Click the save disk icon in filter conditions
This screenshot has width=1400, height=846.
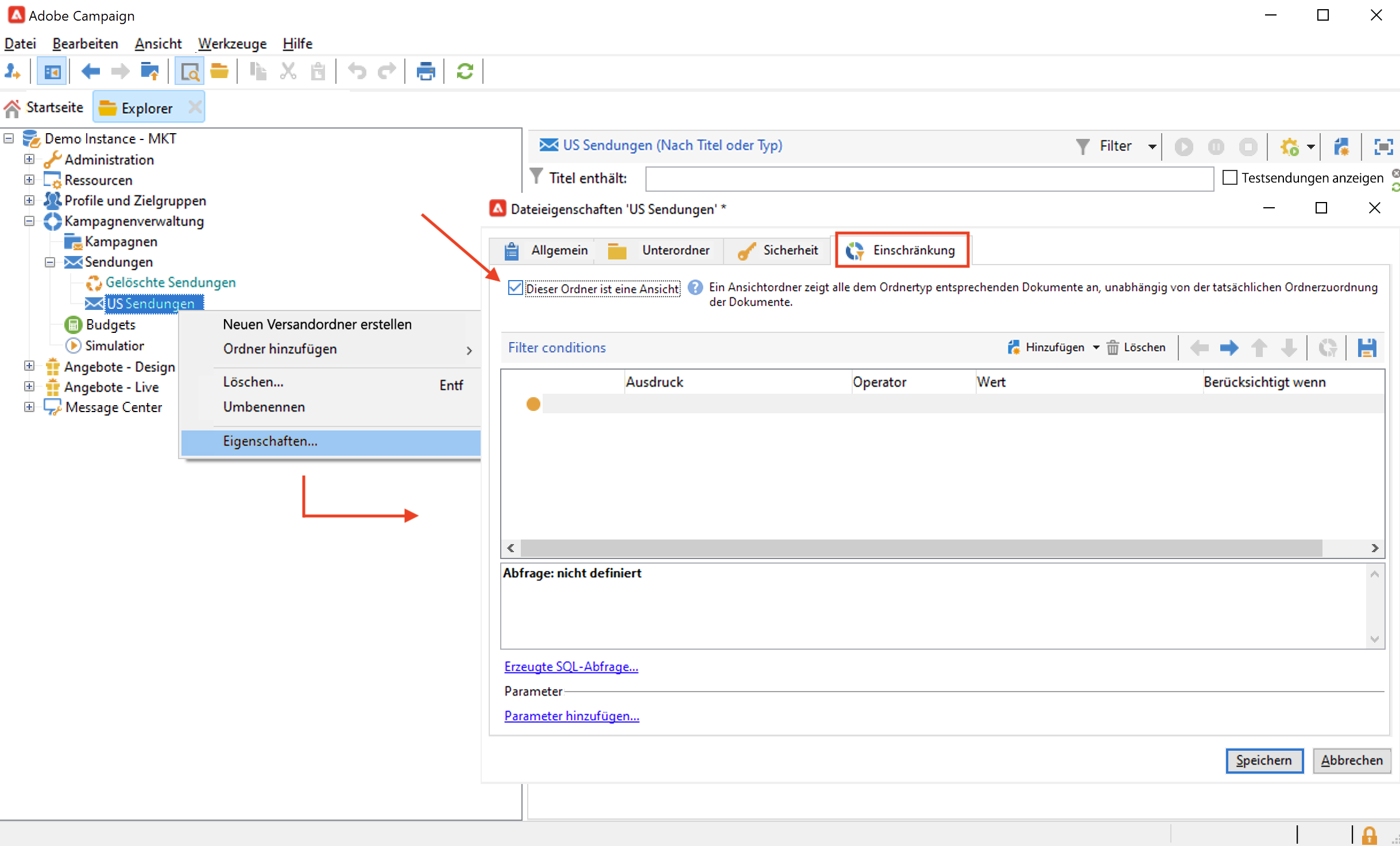coord(1366,348)
